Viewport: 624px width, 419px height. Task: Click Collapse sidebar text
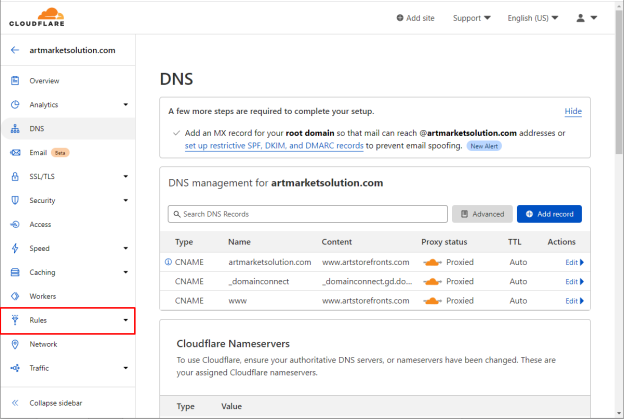click(x=56, y=403)
